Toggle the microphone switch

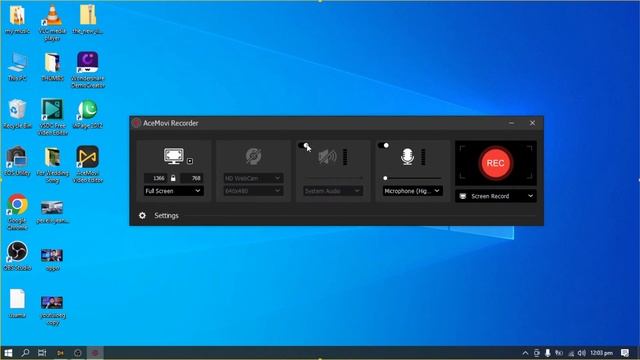pyautogui.click(x=383, y=145)
